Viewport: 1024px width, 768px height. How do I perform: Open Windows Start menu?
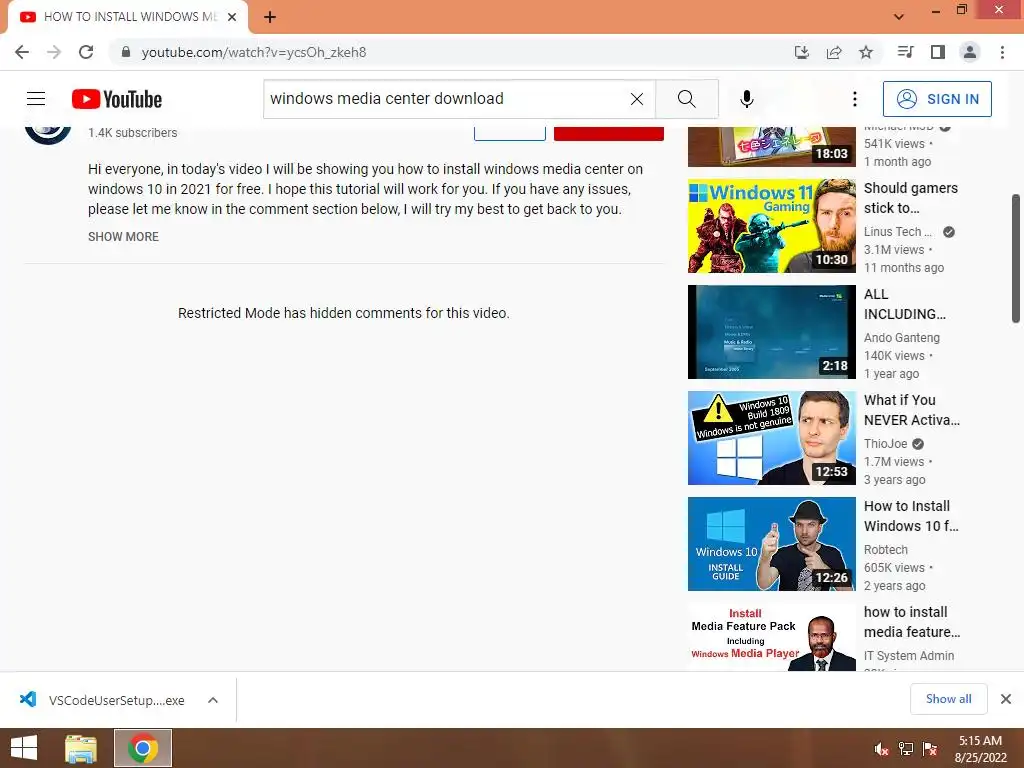pos(24,748)
